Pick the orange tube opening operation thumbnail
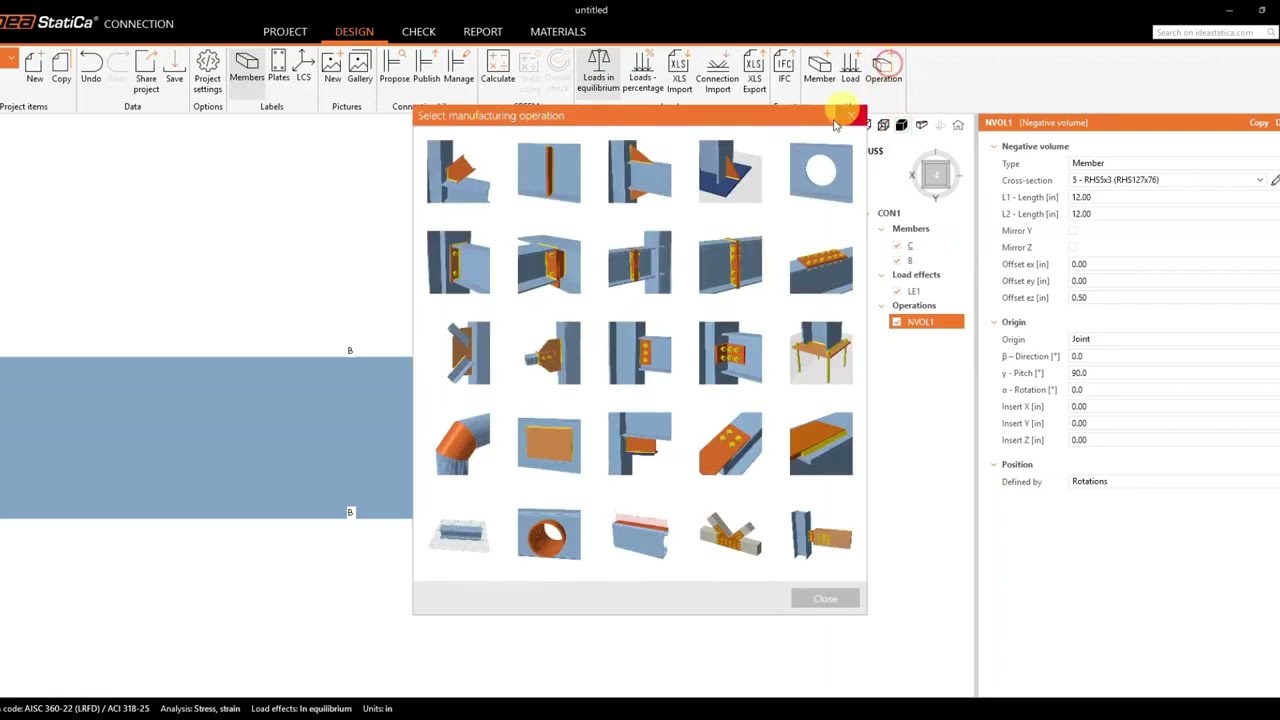 [x=549, y=534]
